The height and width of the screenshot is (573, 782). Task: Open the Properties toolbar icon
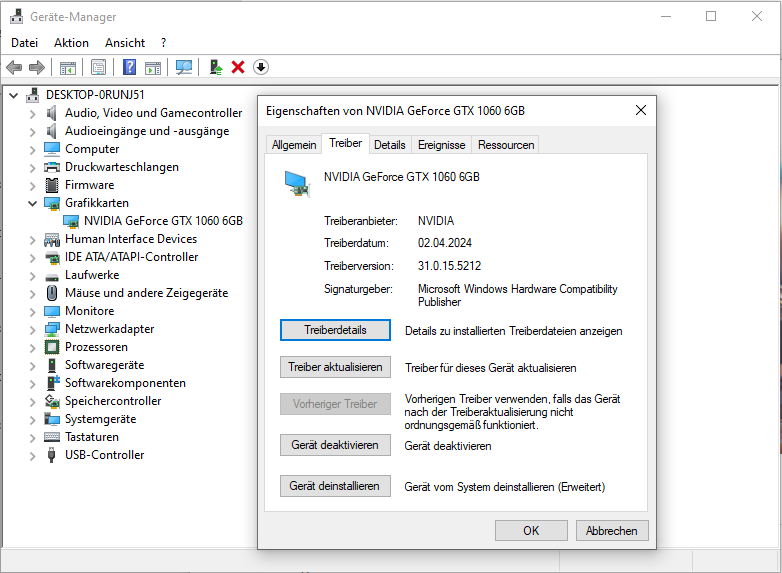pyautogui.click(x=98, y=67)
